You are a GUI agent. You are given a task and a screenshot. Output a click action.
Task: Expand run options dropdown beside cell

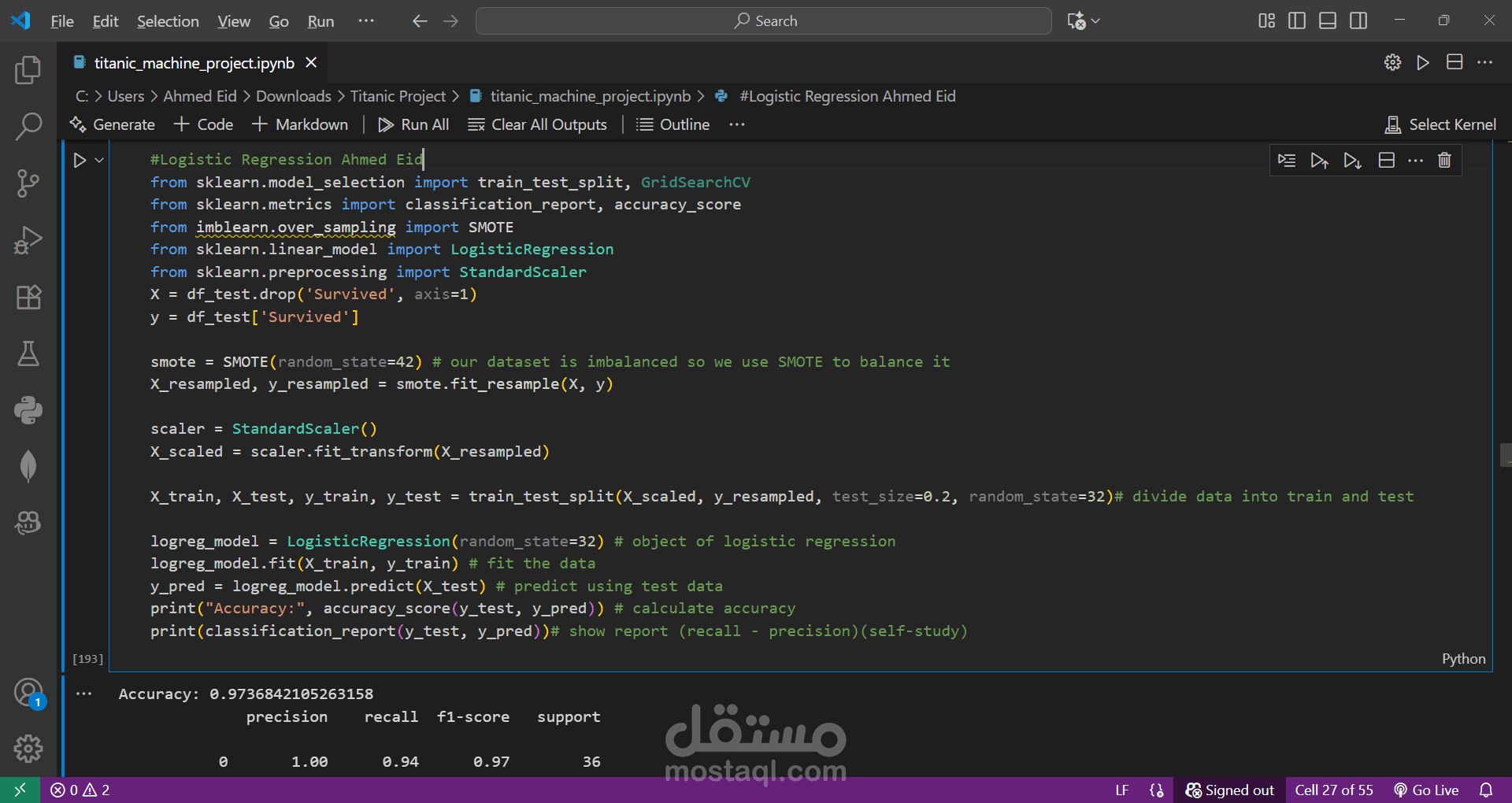pyautogui.click(x=99, y=161)
